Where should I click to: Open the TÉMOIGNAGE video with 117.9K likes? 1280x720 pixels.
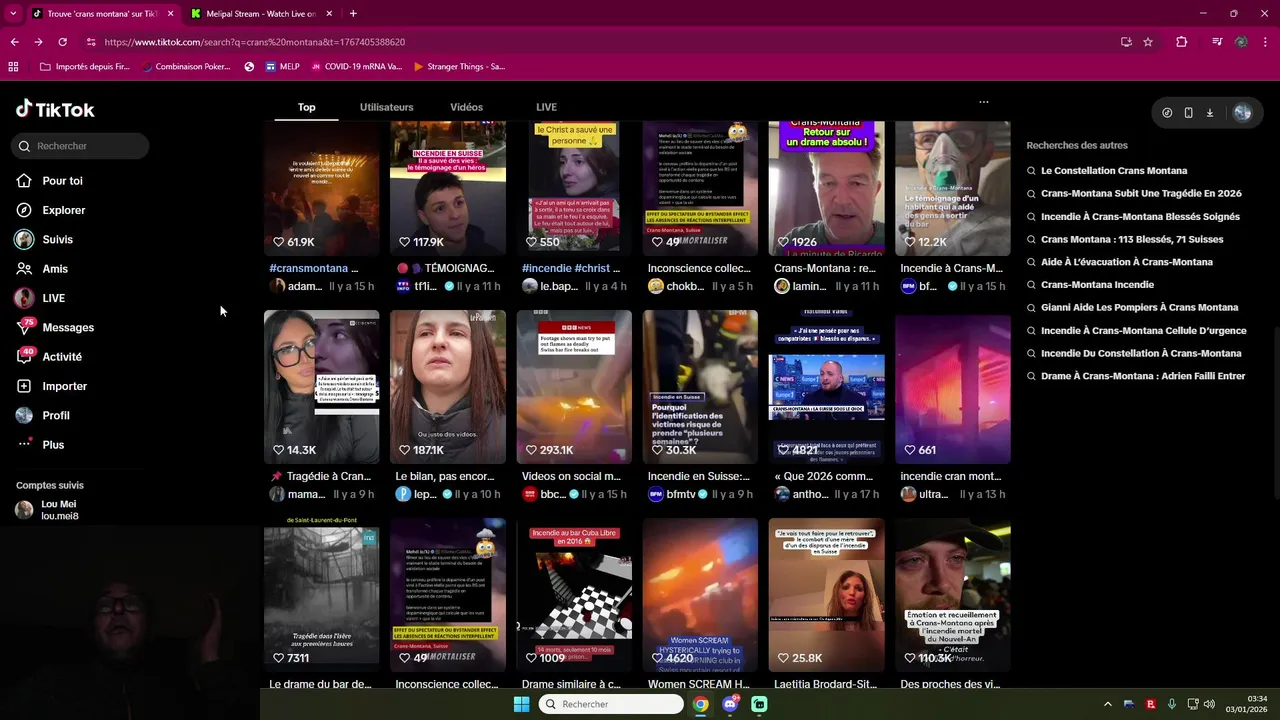(x=447, y=188)
